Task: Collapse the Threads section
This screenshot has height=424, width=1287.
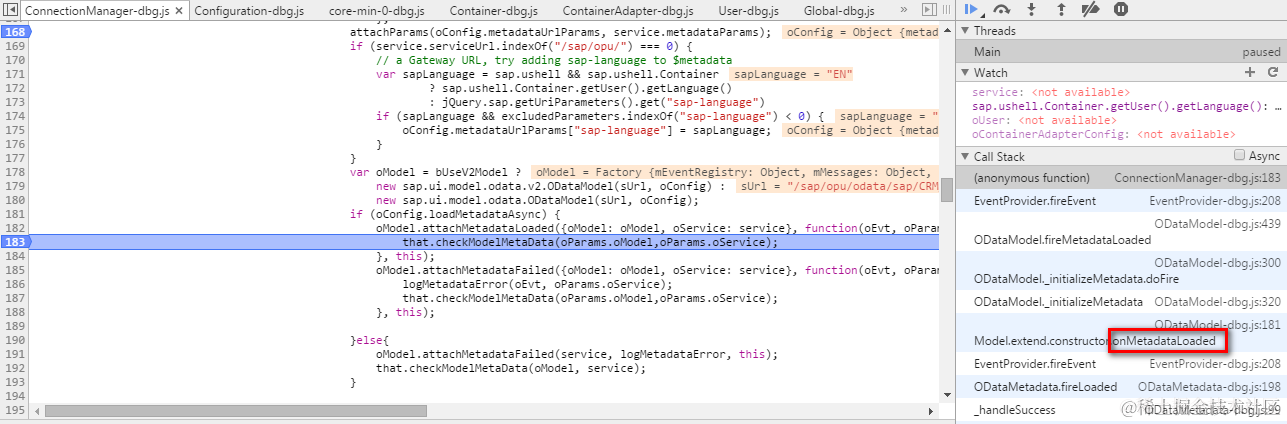Action: [x=966, y=31]
